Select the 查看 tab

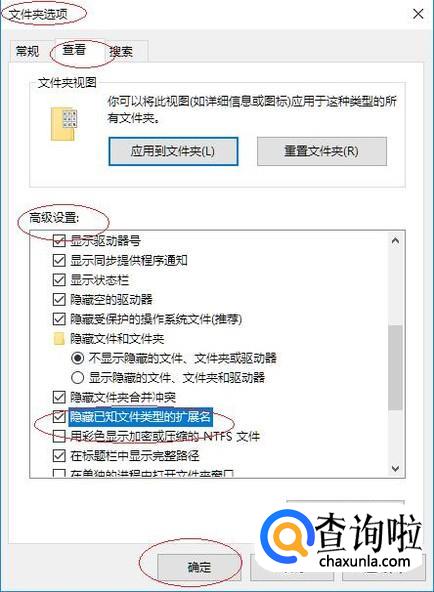[75, 49]
